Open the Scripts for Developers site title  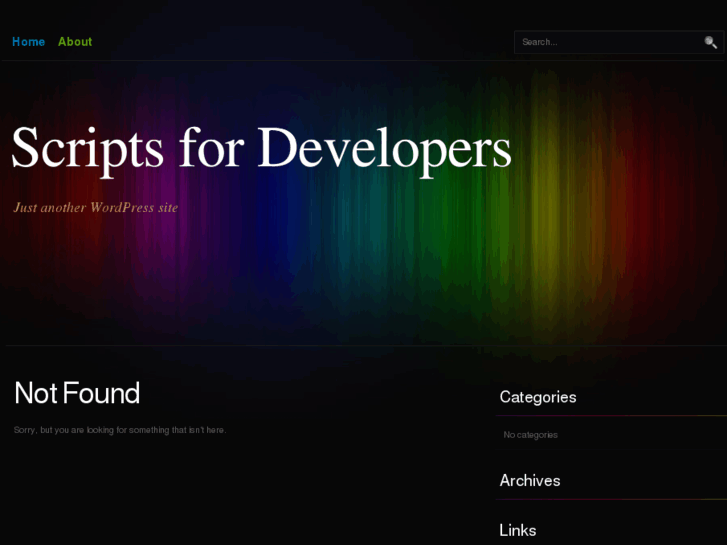[261, 150]
